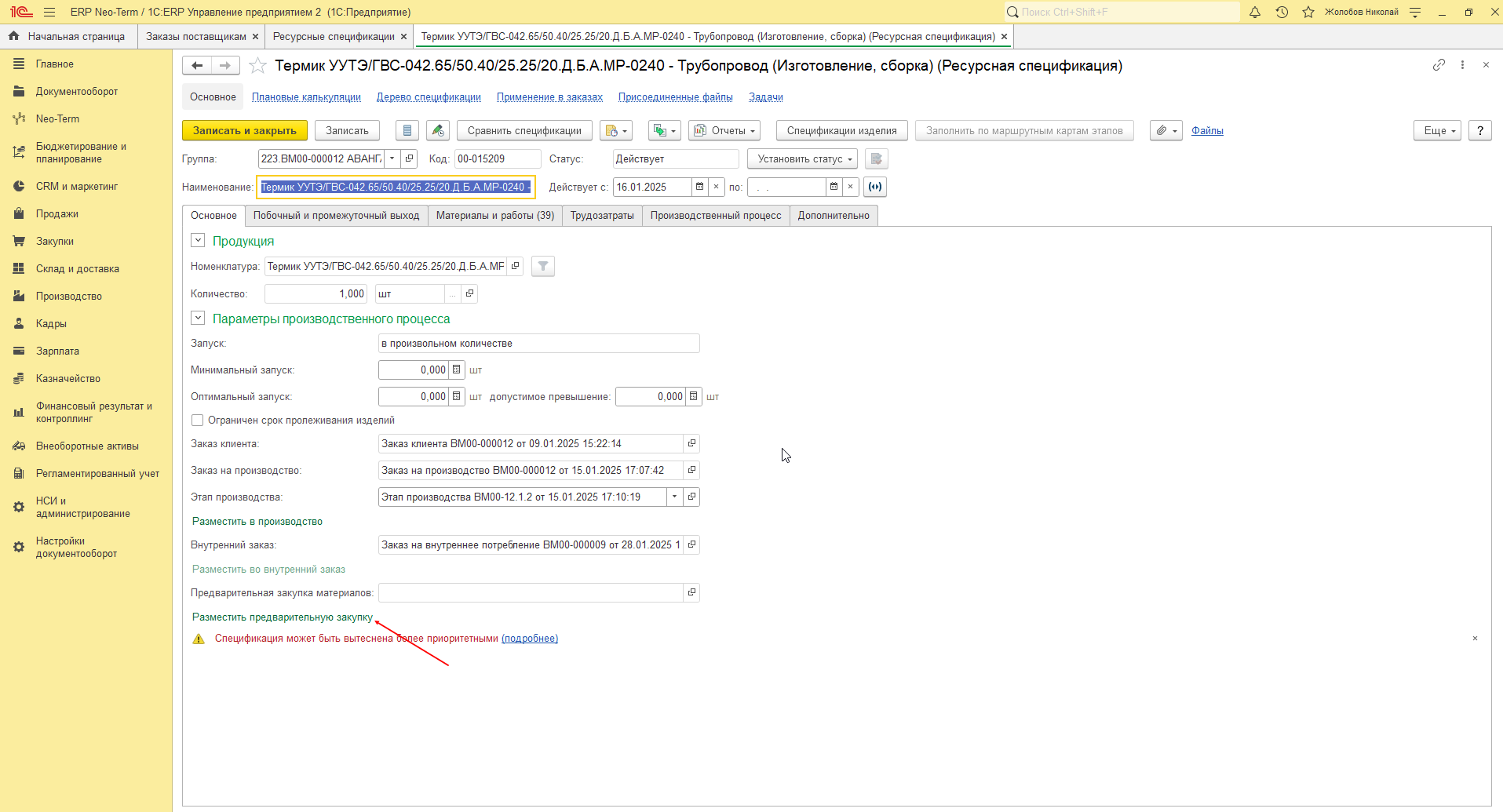This screenshot has width=1503, height=812.
Task: Open the notifications bell icon
Action: coord(1255,12)
